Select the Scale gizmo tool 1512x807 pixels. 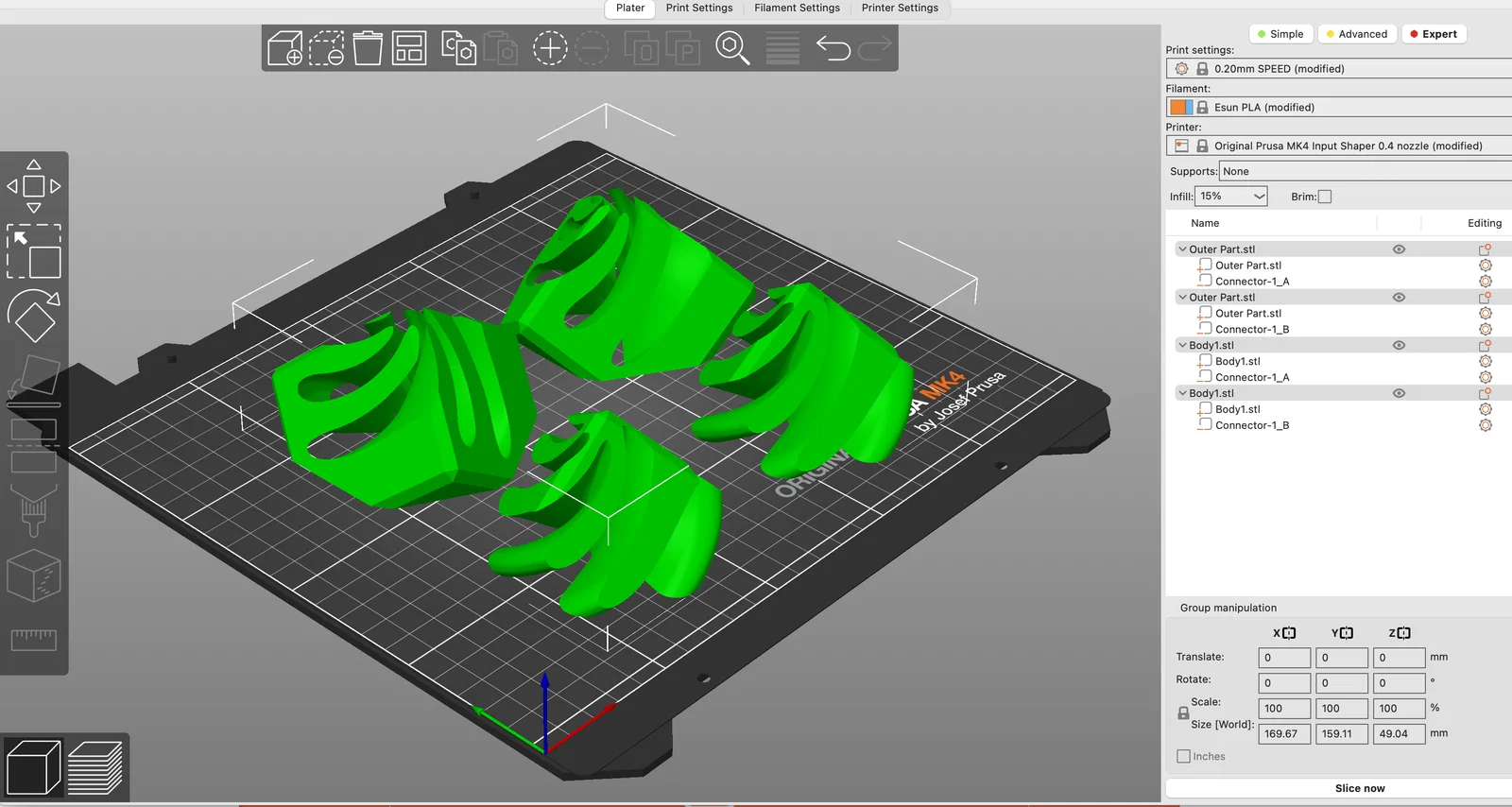click(34, 251)
